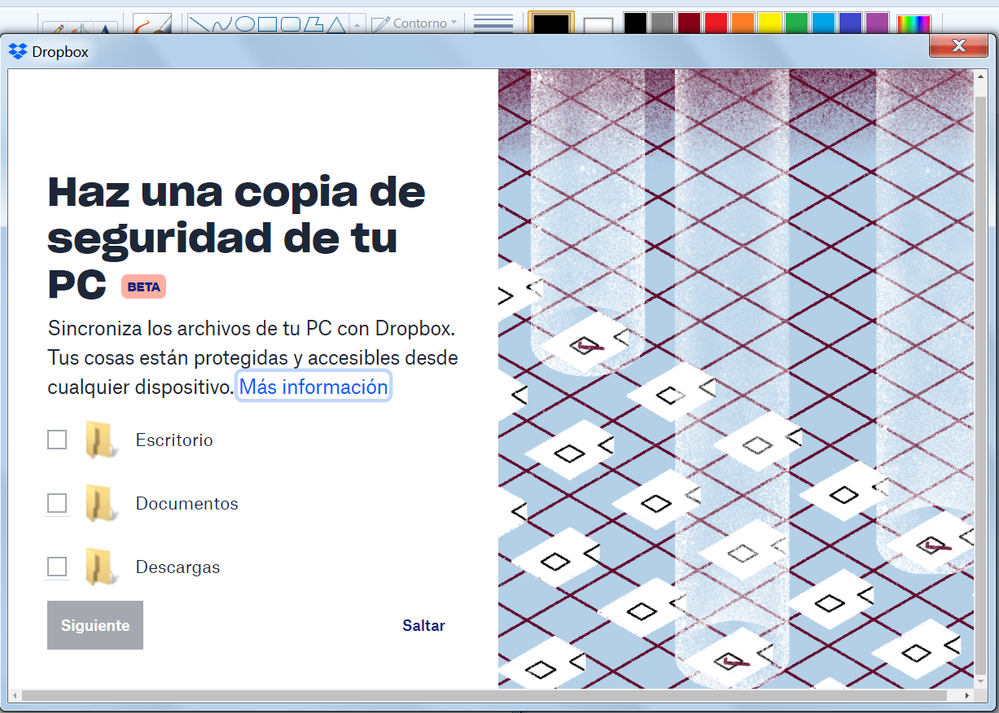This screenshot has height=713, width=999.
Task: Click the left arrow of the horizontal scrollbar
Action: (x=16, y=695)
